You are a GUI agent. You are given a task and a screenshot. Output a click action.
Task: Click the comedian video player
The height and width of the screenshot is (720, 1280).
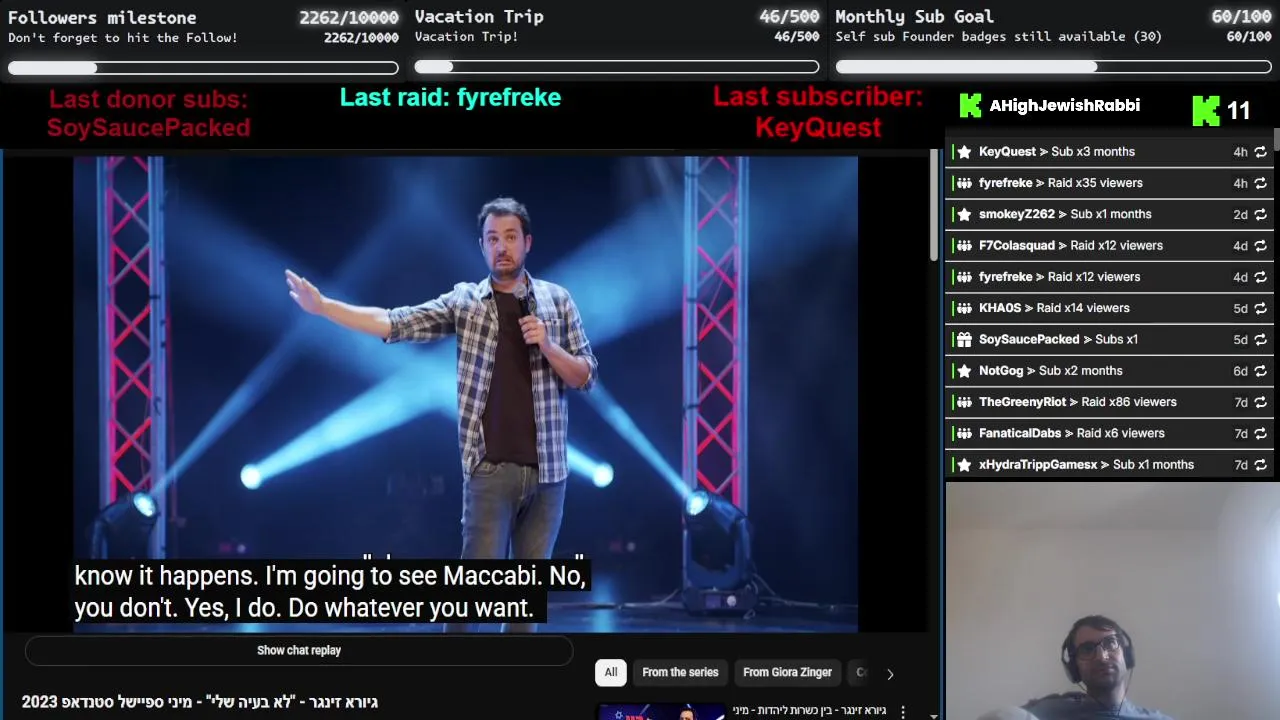tap(465, 394)
